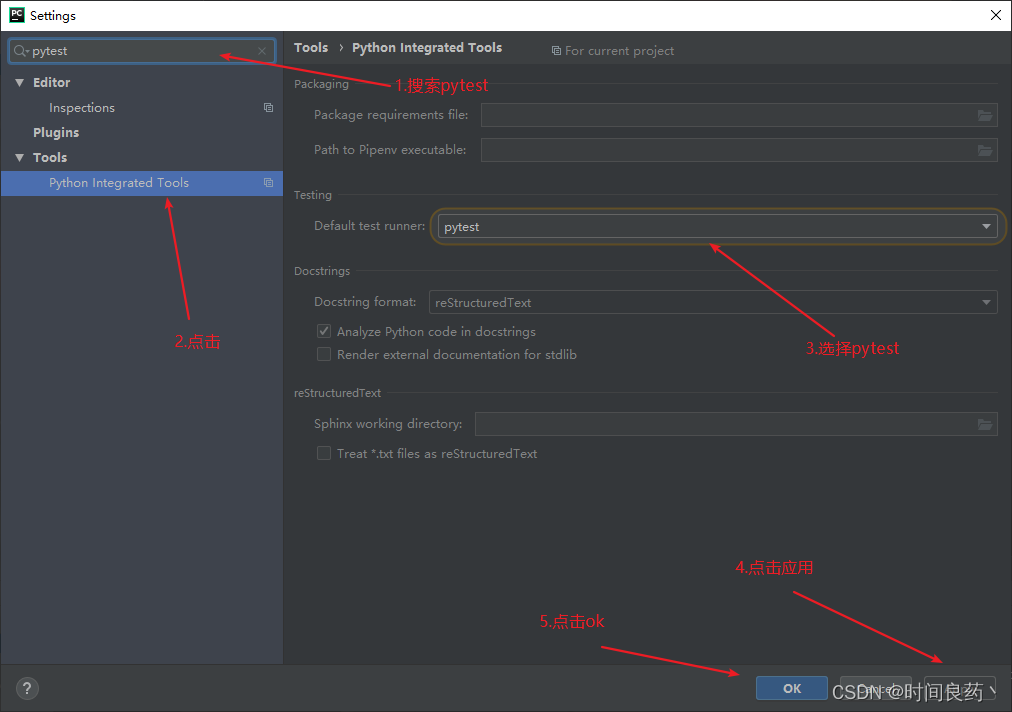Focus the settings search field
The image size is (1012, 712).
tap(142, 51)
